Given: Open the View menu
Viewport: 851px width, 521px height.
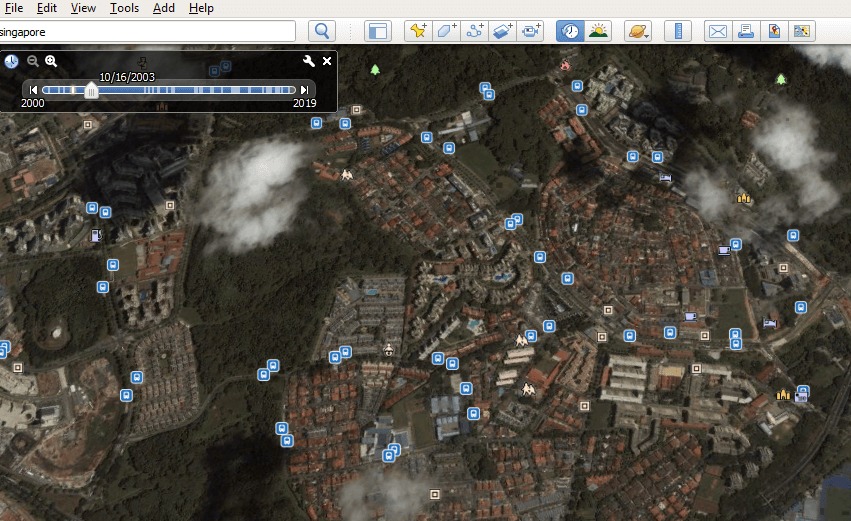Looking at the screenshot, I should coord(83,8).
